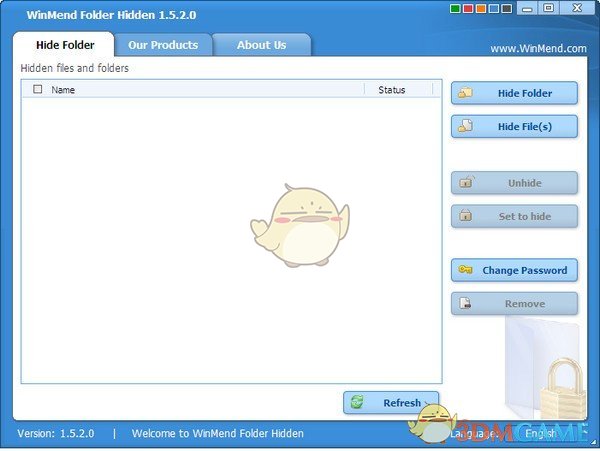Image resolution: width=600 pixels, height=451 pixels.
Task: Maximize the WinMend window
Action: click(548, 8)
